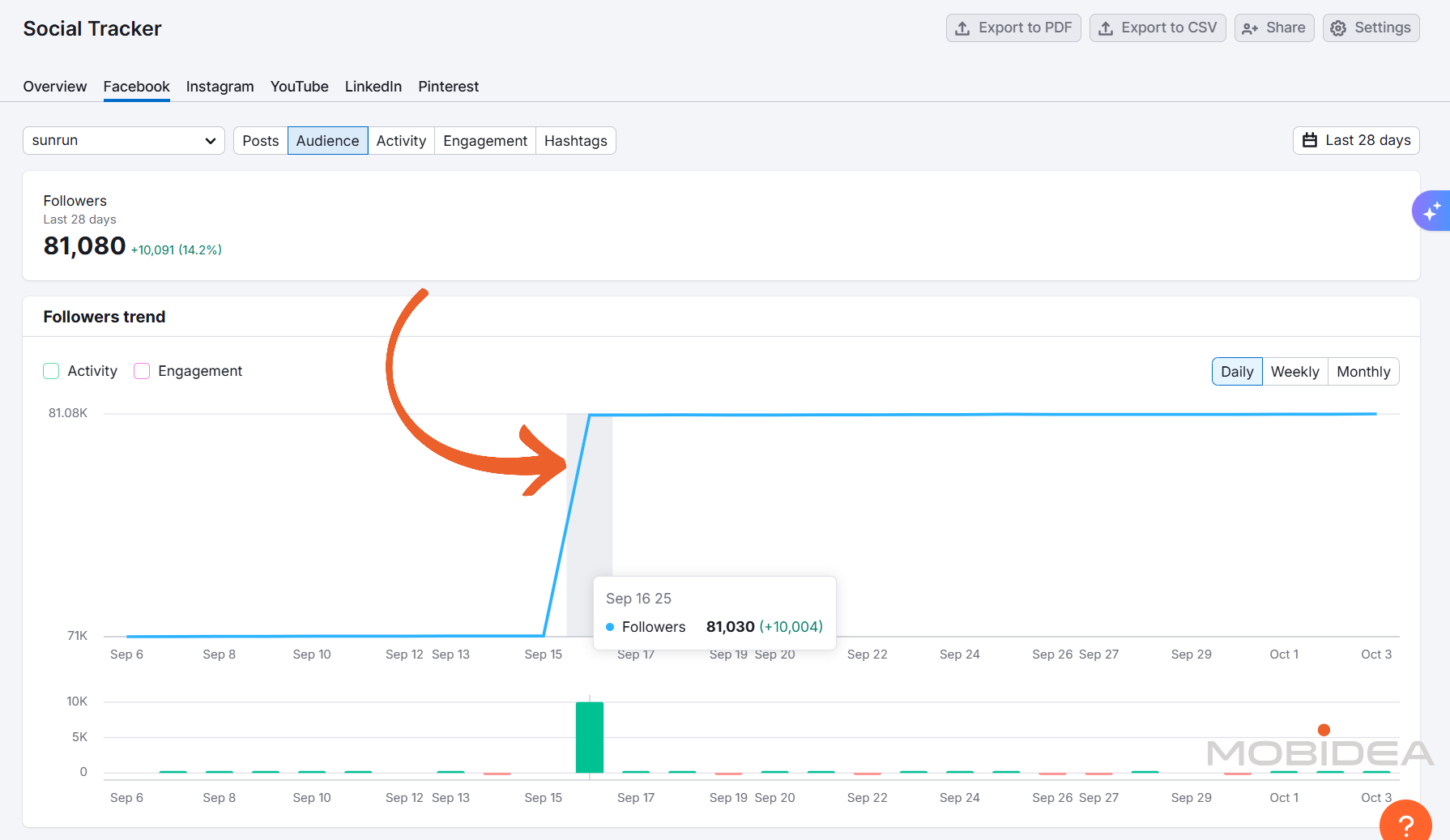Switch to the Instagram tab
This screenshot has width=1450, height=840.
coord(220,87)
